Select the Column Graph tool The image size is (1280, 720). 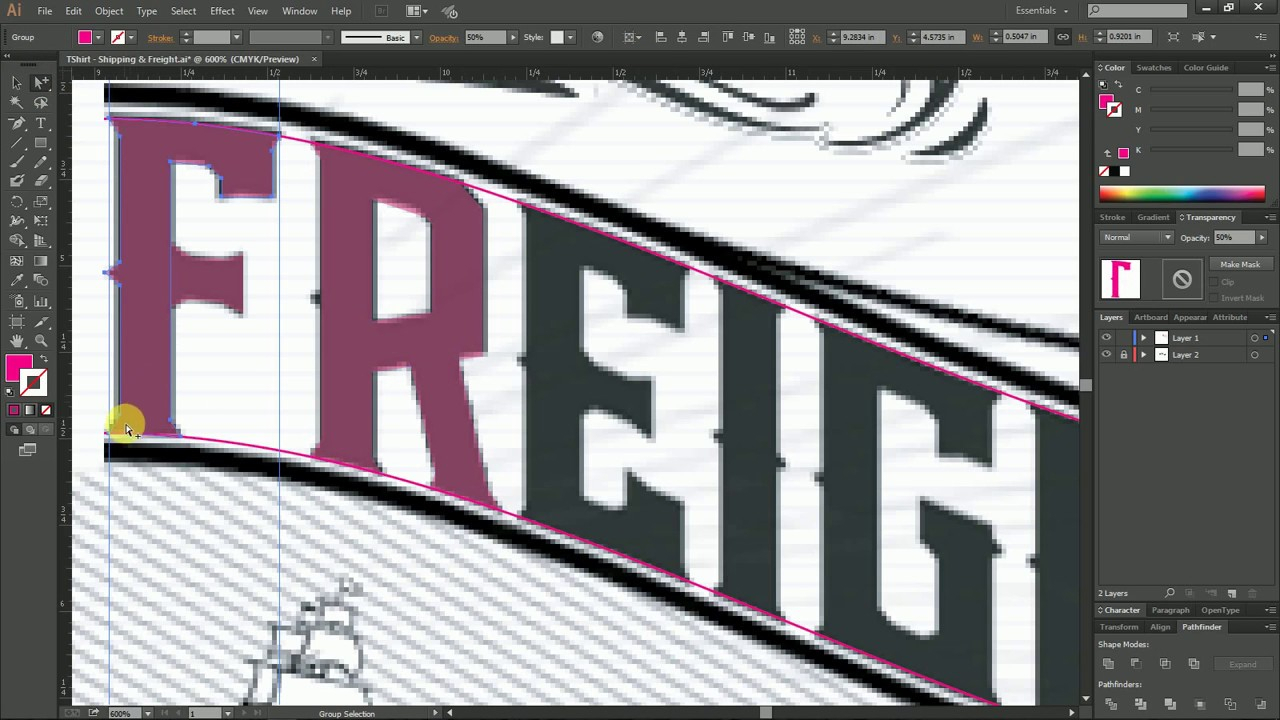click(41, 301)
